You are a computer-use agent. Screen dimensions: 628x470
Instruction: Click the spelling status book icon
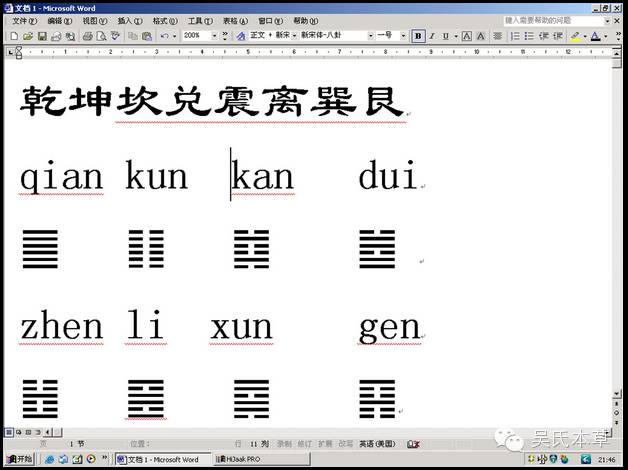tap(413, 444)
